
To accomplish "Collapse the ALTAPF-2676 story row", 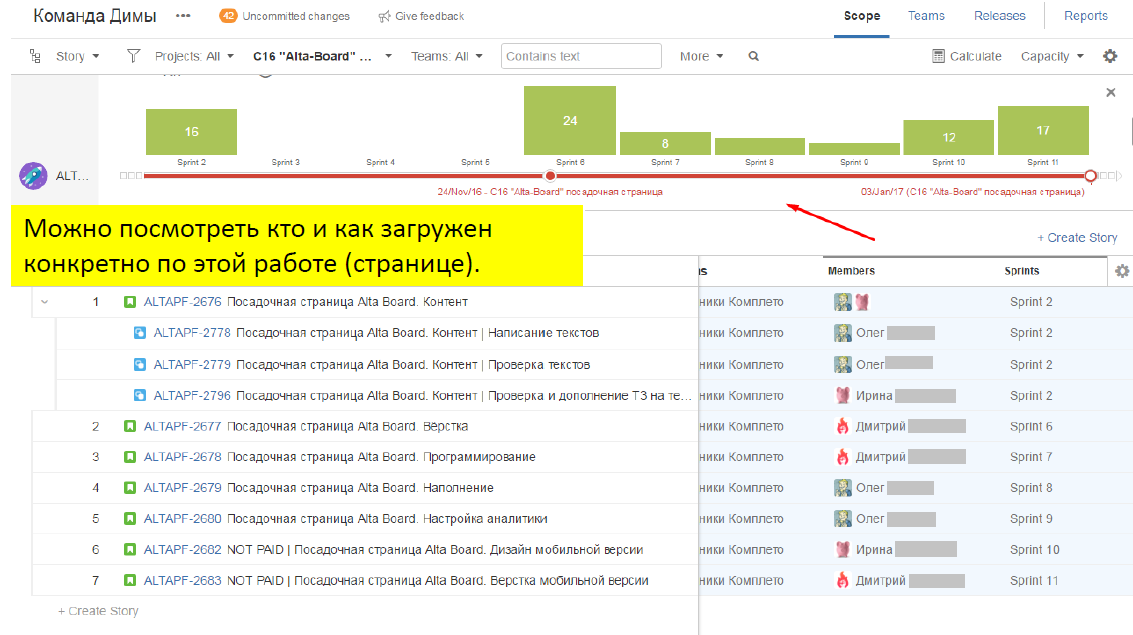I will tap(44, 301).
